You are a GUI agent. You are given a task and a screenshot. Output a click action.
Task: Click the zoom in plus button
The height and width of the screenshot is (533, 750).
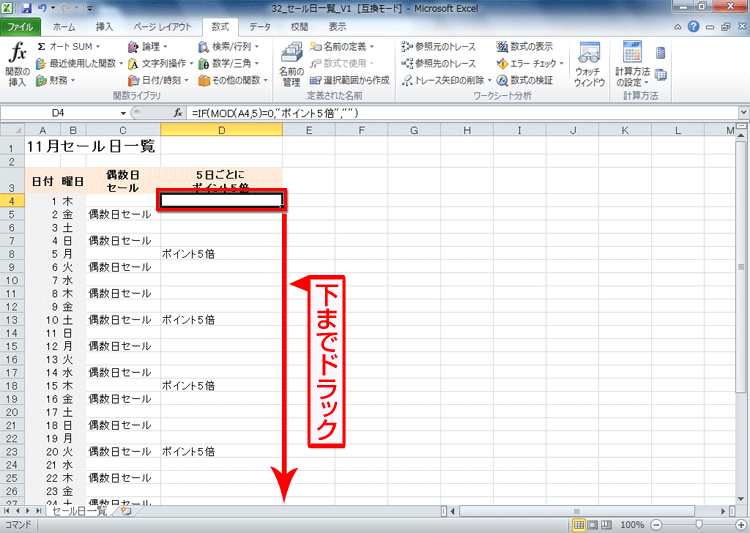click(742, 525)
